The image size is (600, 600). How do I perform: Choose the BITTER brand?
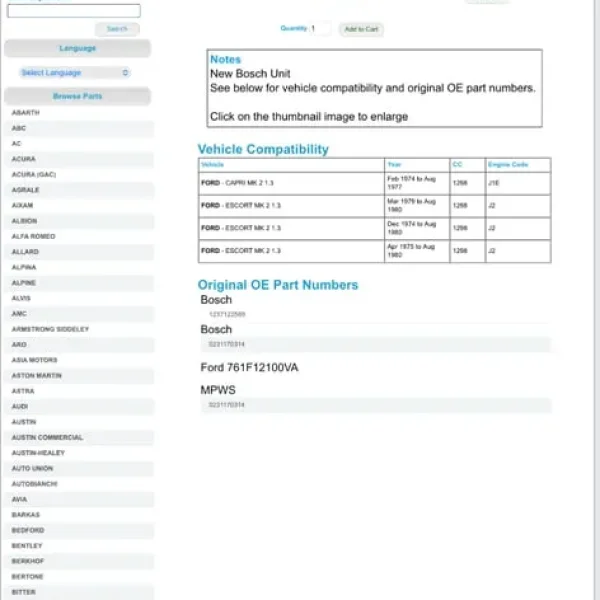click(24, 592)
